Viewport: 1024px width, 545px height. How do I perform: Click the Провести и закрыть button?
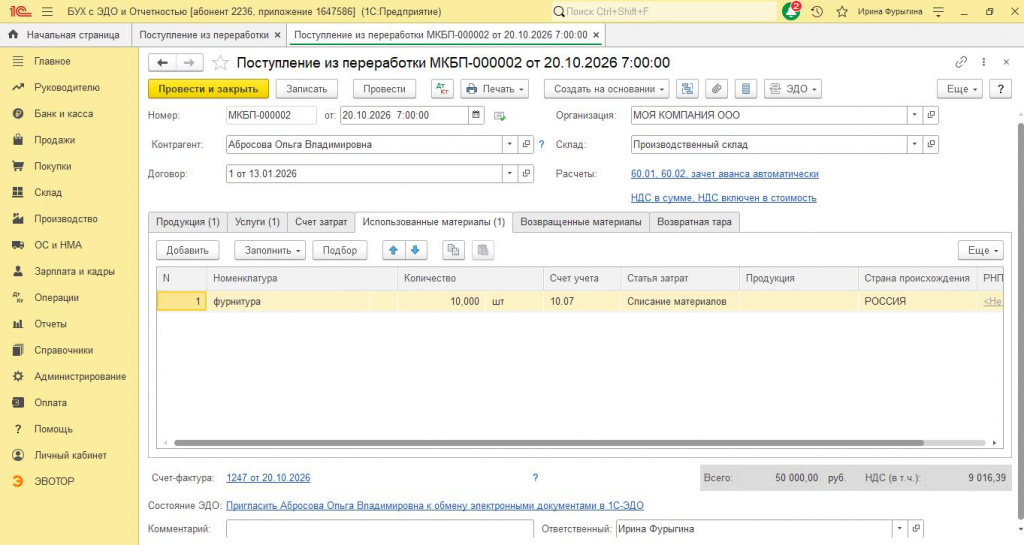point(208,89)
